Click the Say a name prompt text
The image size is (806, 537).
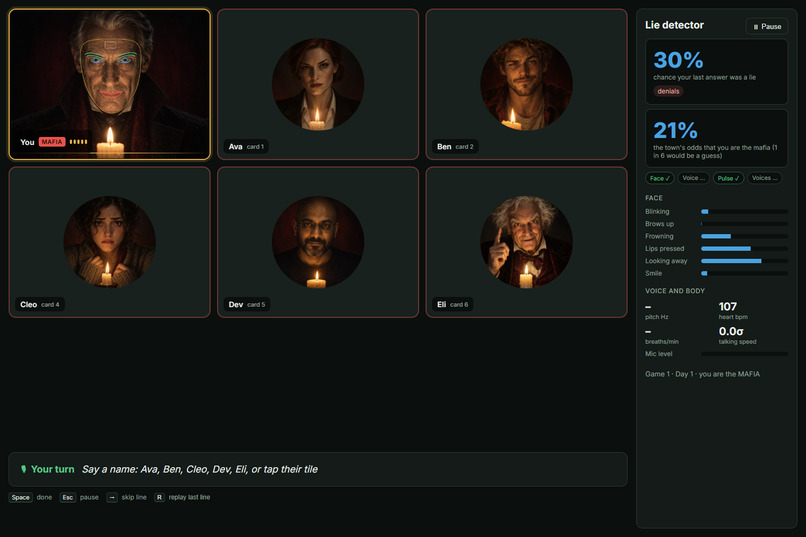pyautogui.click(x=200, y=469)
